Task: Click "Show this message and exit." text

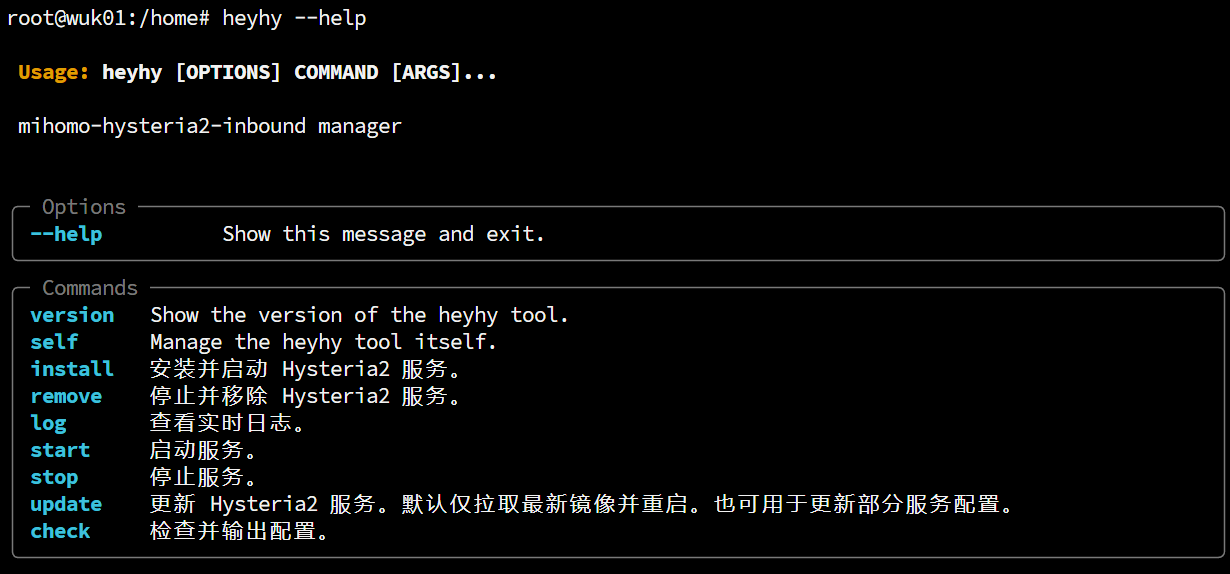Action: pyautogui.click(x=384, y=234)
